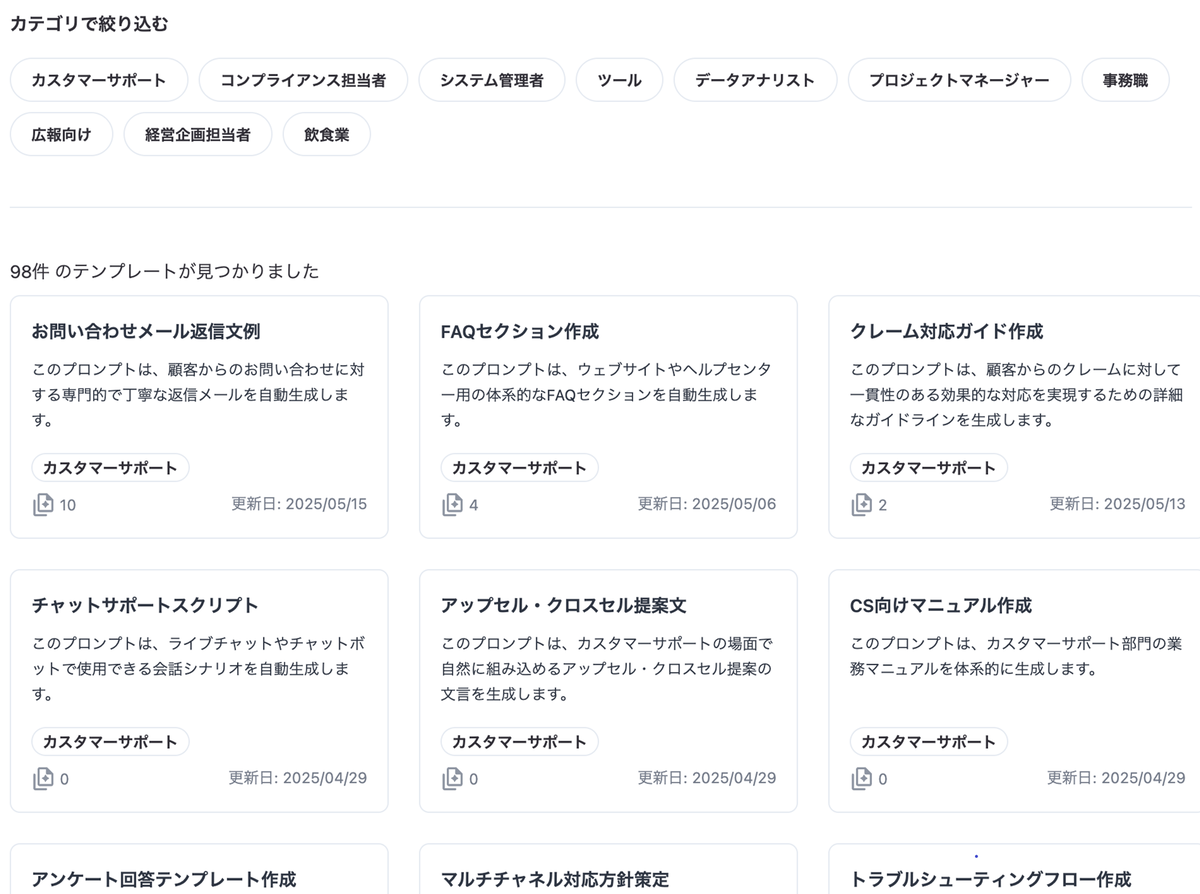Open アンケート回答テンプレート作成 card
This screenshot has height=894, width=1200.
point(199,868)
